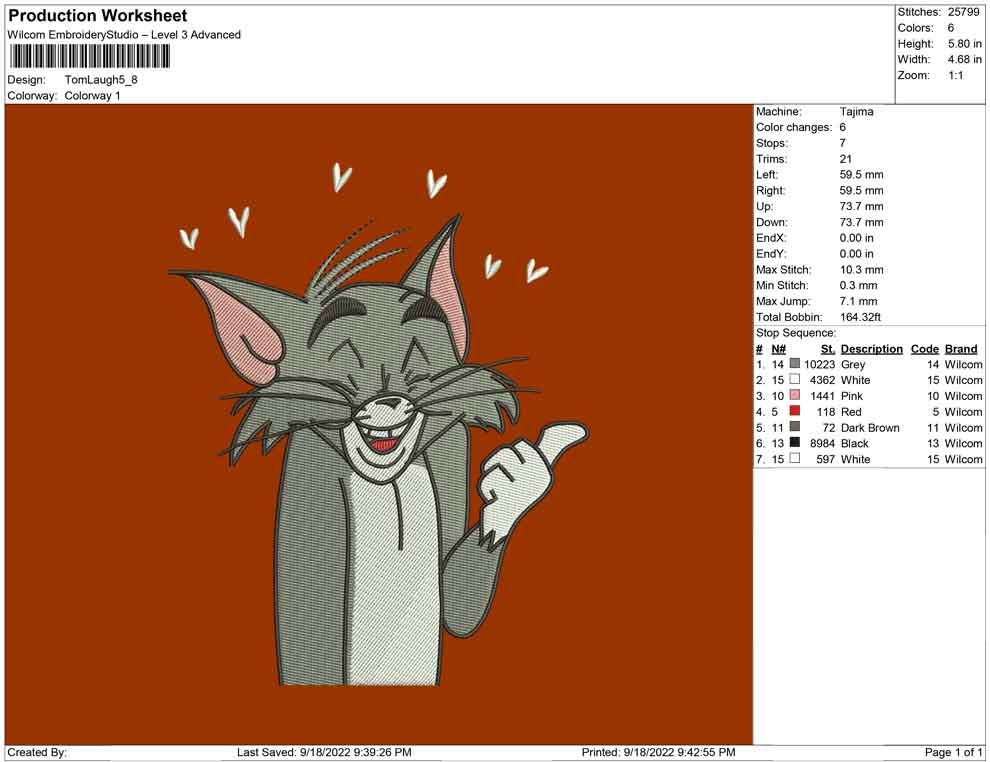990x762 pixels.
Task: Click the Width value '4.68 in'
Action: [964, 59]
